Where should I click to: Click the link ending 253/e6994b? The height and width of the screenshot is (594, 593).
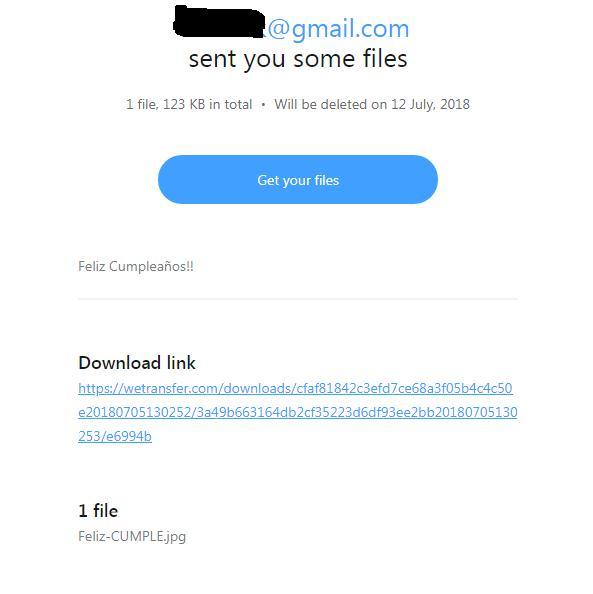(x=115, y=436)
